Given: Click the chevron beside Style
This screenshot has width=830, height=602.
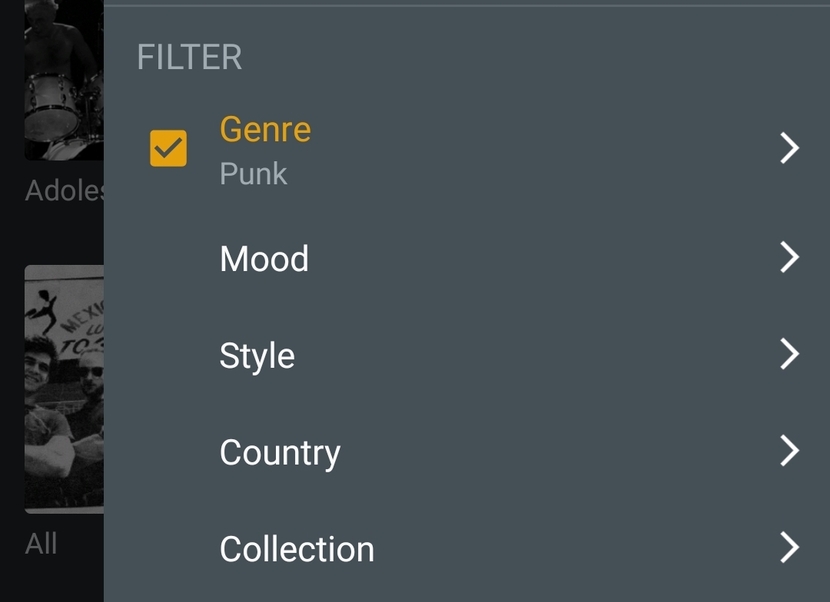Looking at the screenshot, I should pos(789,354).
